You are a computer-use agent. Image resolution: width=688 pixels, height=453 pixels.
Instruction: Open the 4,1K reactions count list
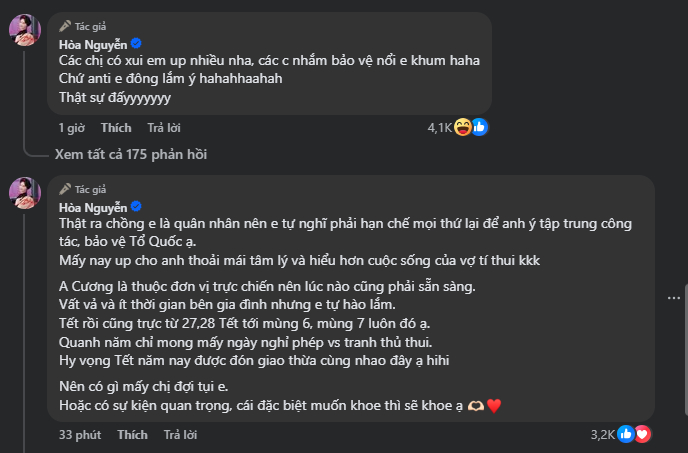[440, 128]
